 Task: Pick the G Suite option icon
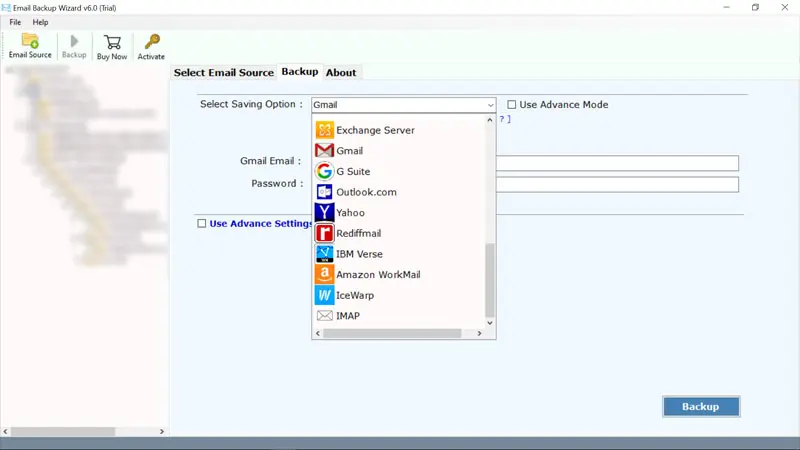coord(324,171)
